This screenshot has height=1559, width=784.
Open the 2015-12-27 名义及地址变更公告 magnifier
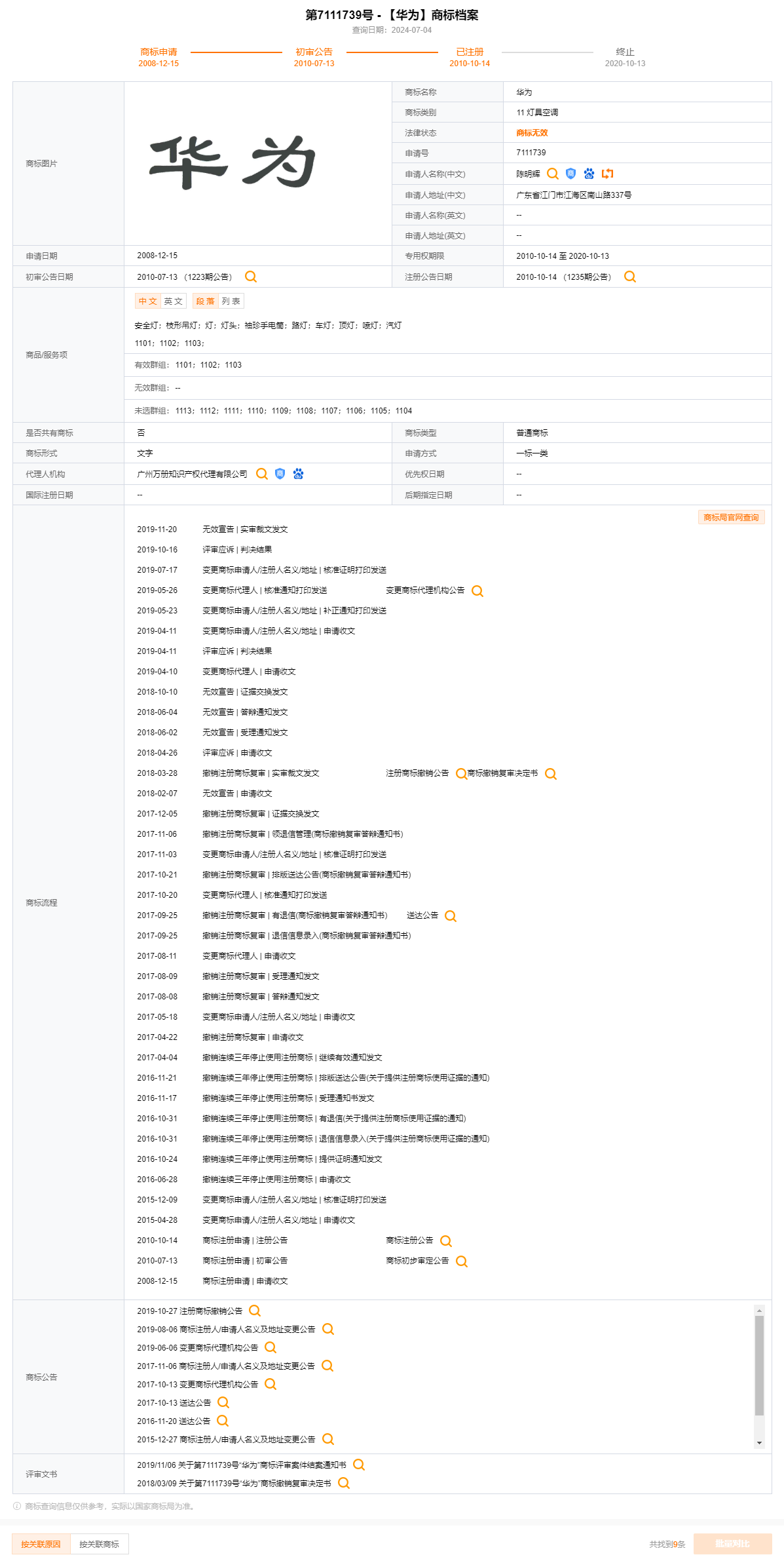pyautogui.click(x=328, y=1439)
